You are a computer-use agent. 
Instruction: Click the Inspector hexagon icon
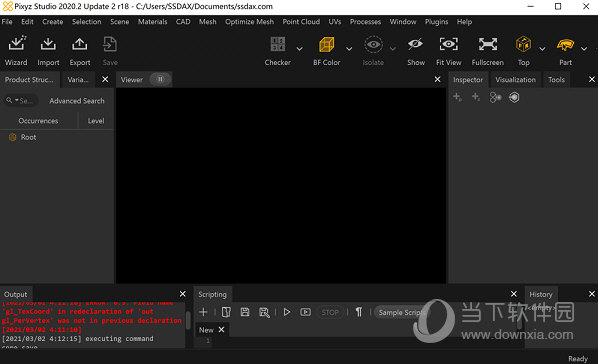(514, 97)
